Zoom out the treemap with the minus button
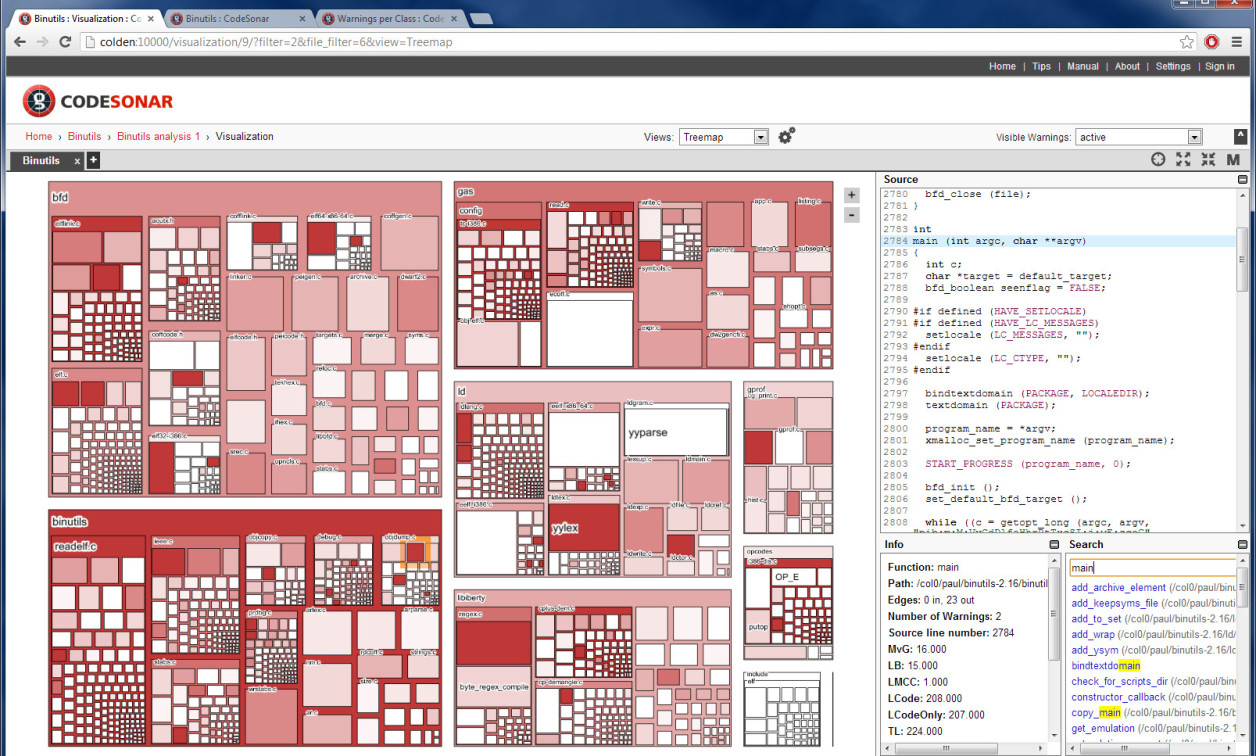Screen dimensions: 1256x756 [852, 215]
